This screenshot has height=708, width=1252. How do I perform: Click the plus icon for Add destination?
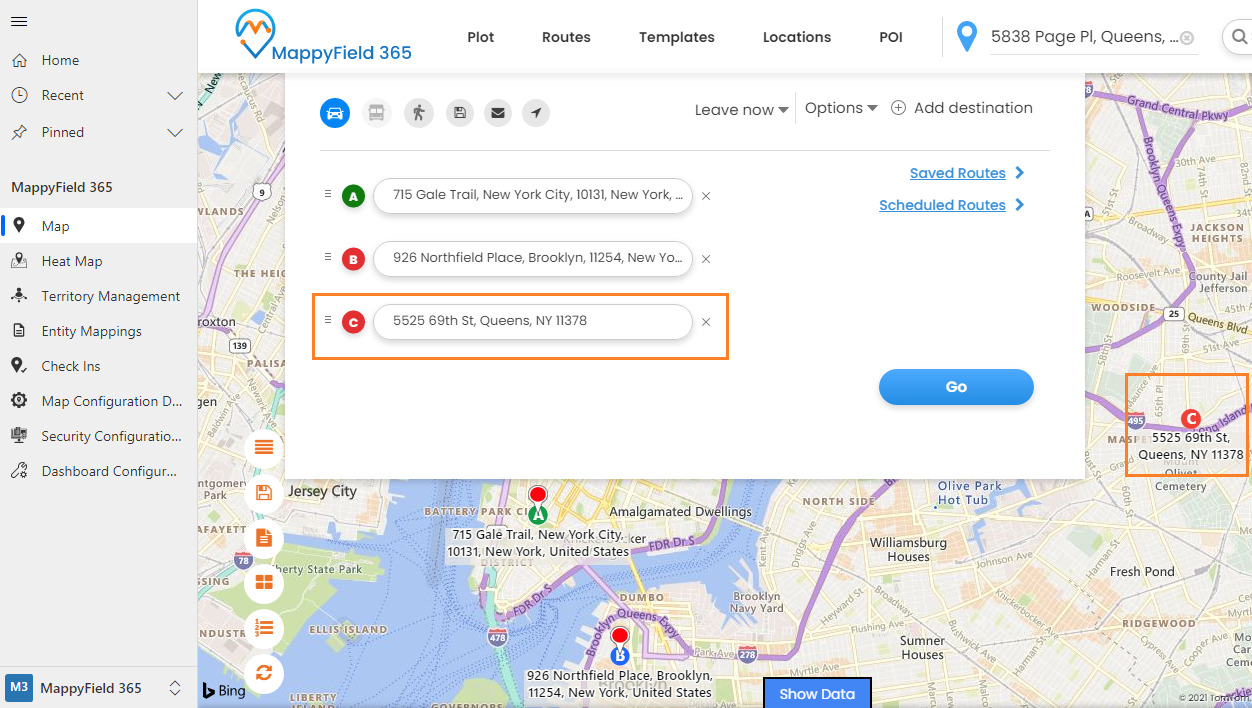[898, 108]
